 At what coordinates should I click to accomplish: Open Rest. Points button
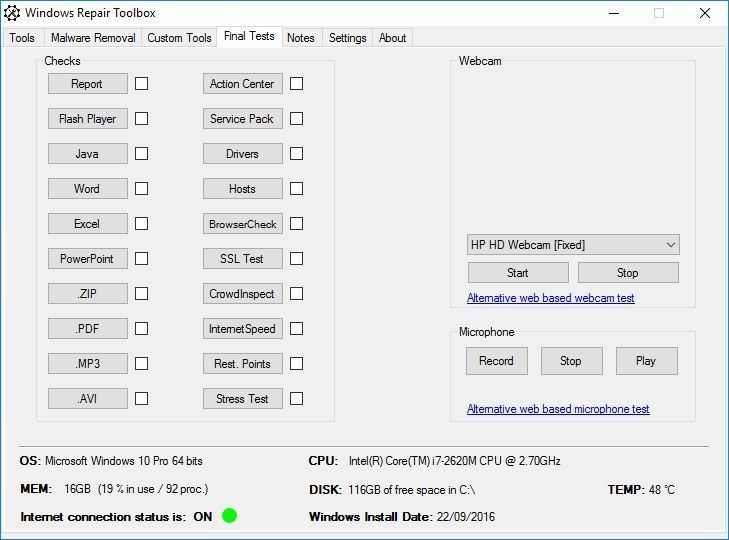pyautogui.click(x=242, y=363)
